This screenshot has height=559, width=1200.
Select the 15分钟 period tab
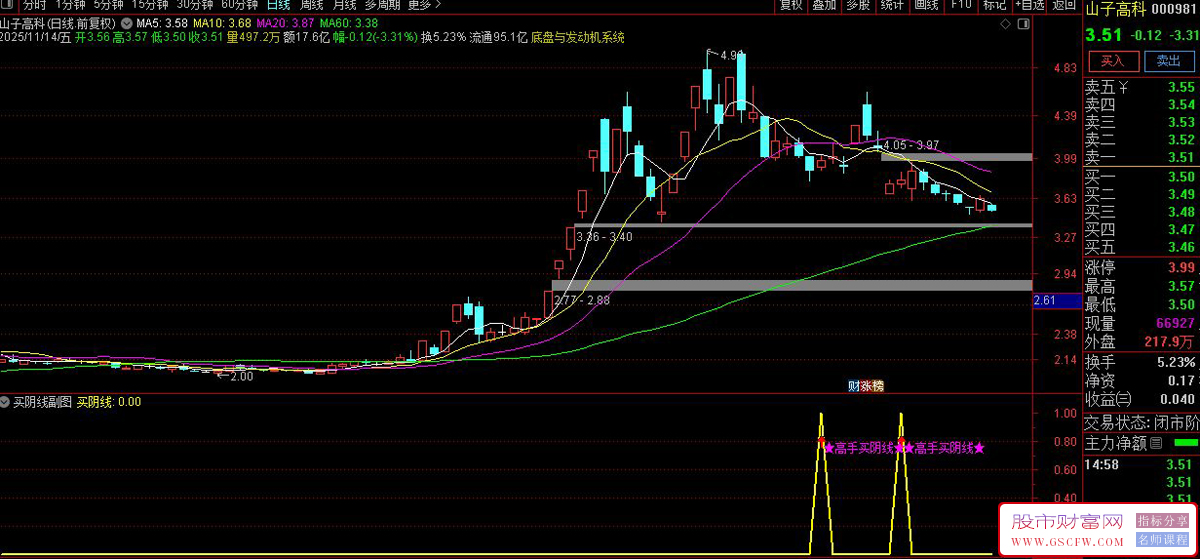(x=150, y=5)
